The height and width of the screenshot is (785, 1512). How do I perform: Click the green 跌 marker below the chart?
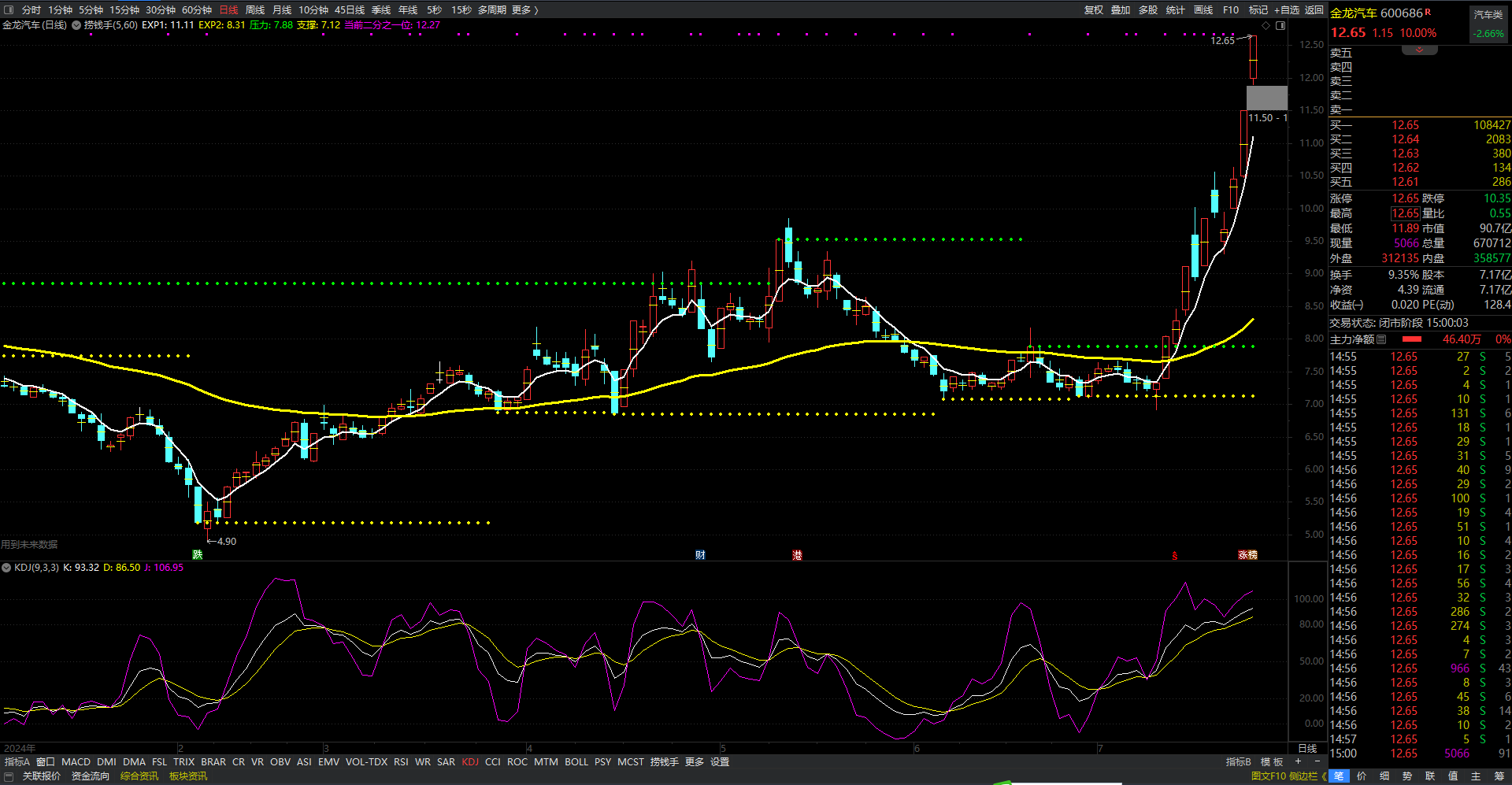[198, 555]
